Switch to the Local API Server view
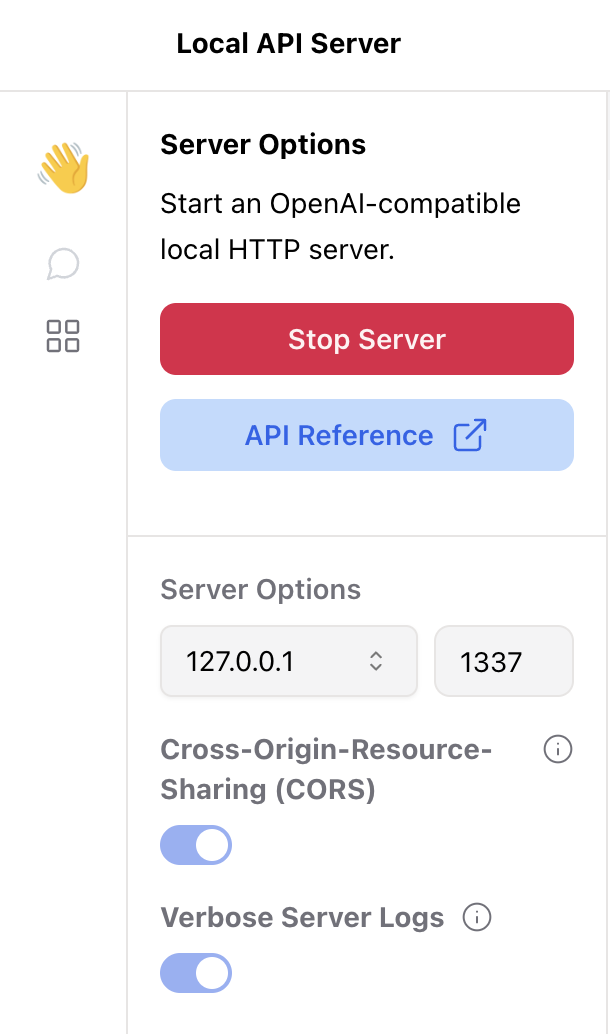The image size is (610, 1034). (288, 43)
